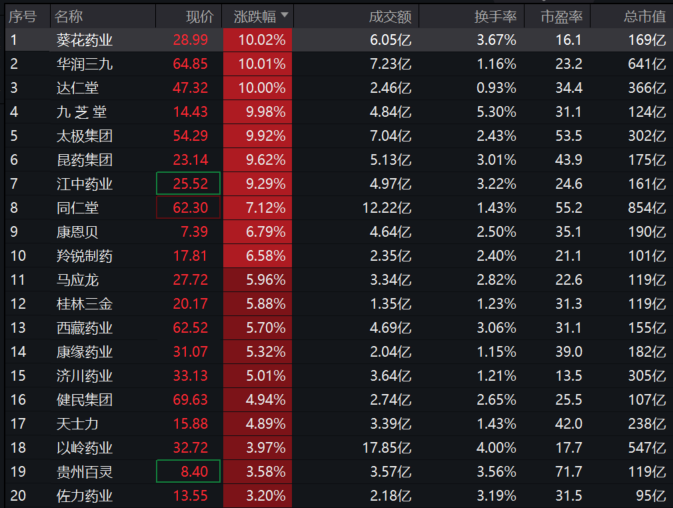673x508 pixels.
Task: Open the 康恩贝 stock entry
Action: [78, 232]
